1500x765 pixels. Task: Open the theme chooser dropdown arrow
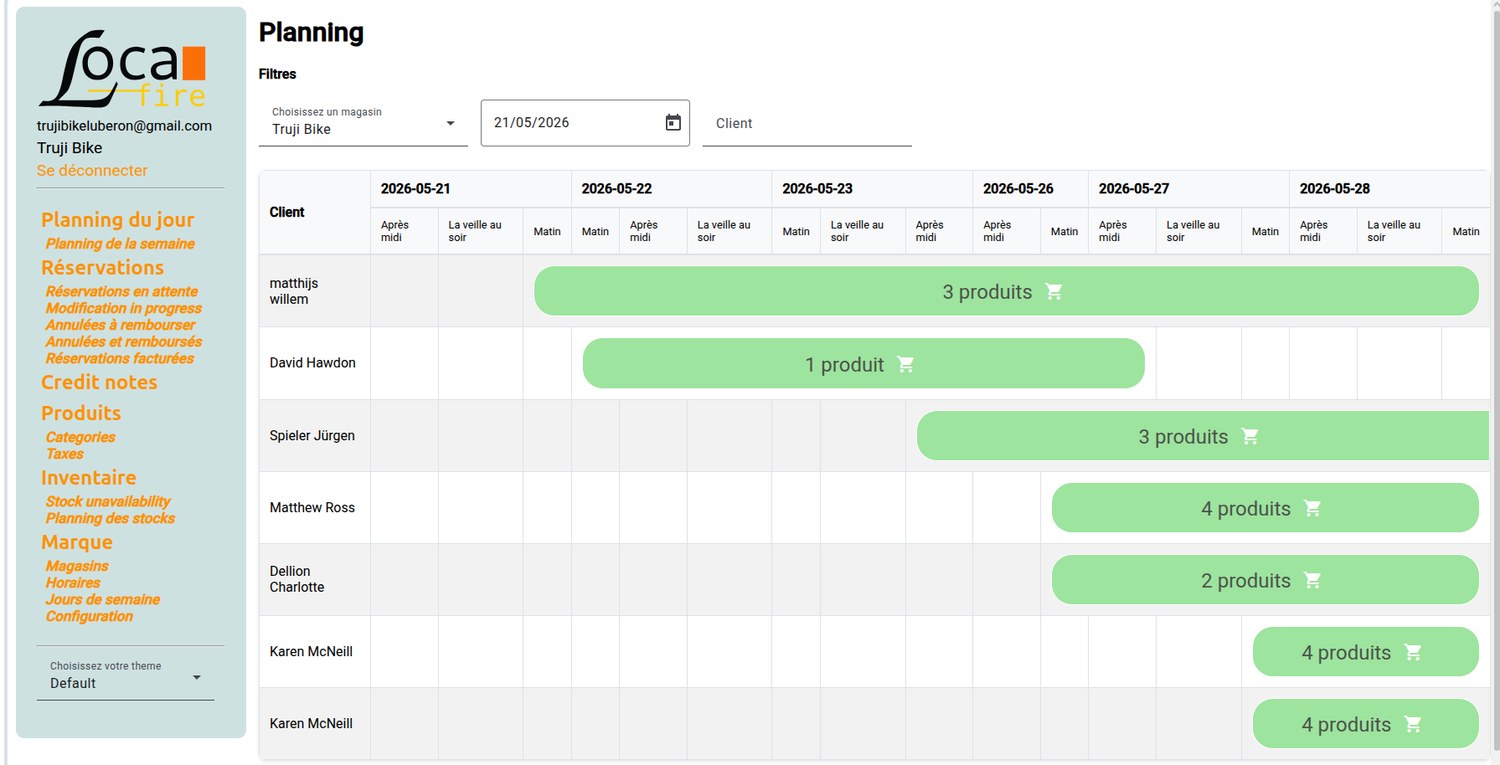196,677
